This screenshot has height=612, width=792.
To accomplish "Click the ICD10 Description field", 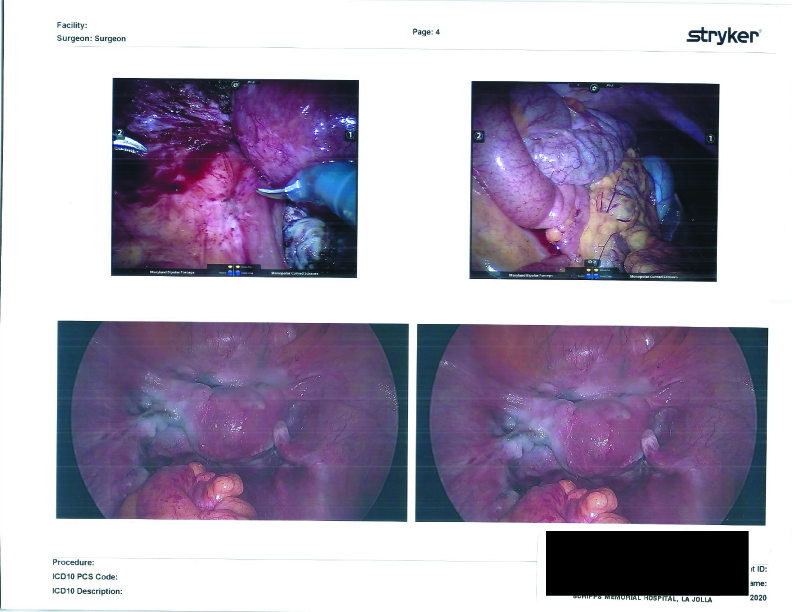I will tap(87, 591).
